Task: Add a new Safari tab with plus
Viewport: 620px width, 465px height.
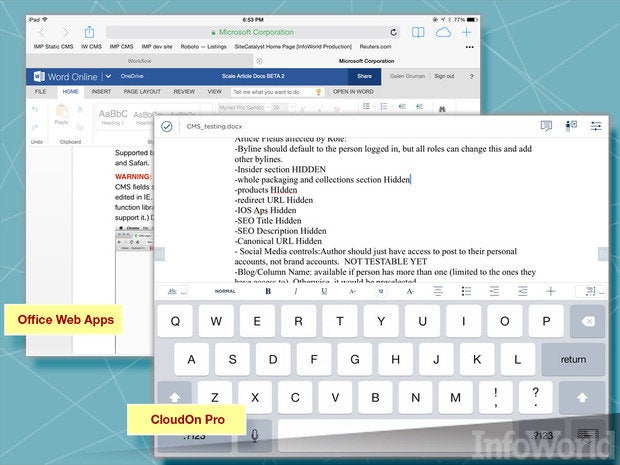Action: (x=467, y=32)
